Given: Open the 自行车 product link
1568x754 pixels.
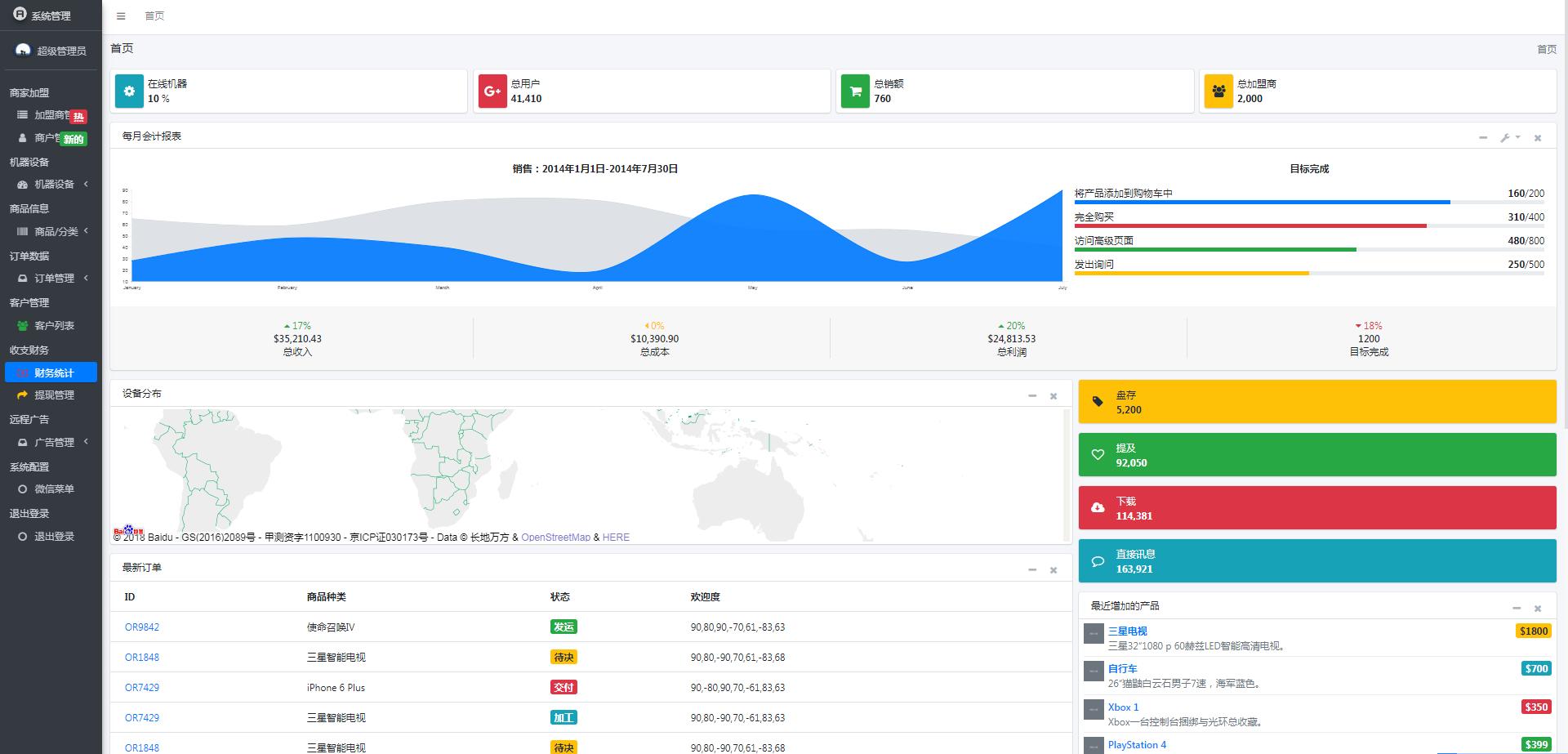Looking at the screenshot, I should point(1123,669).
